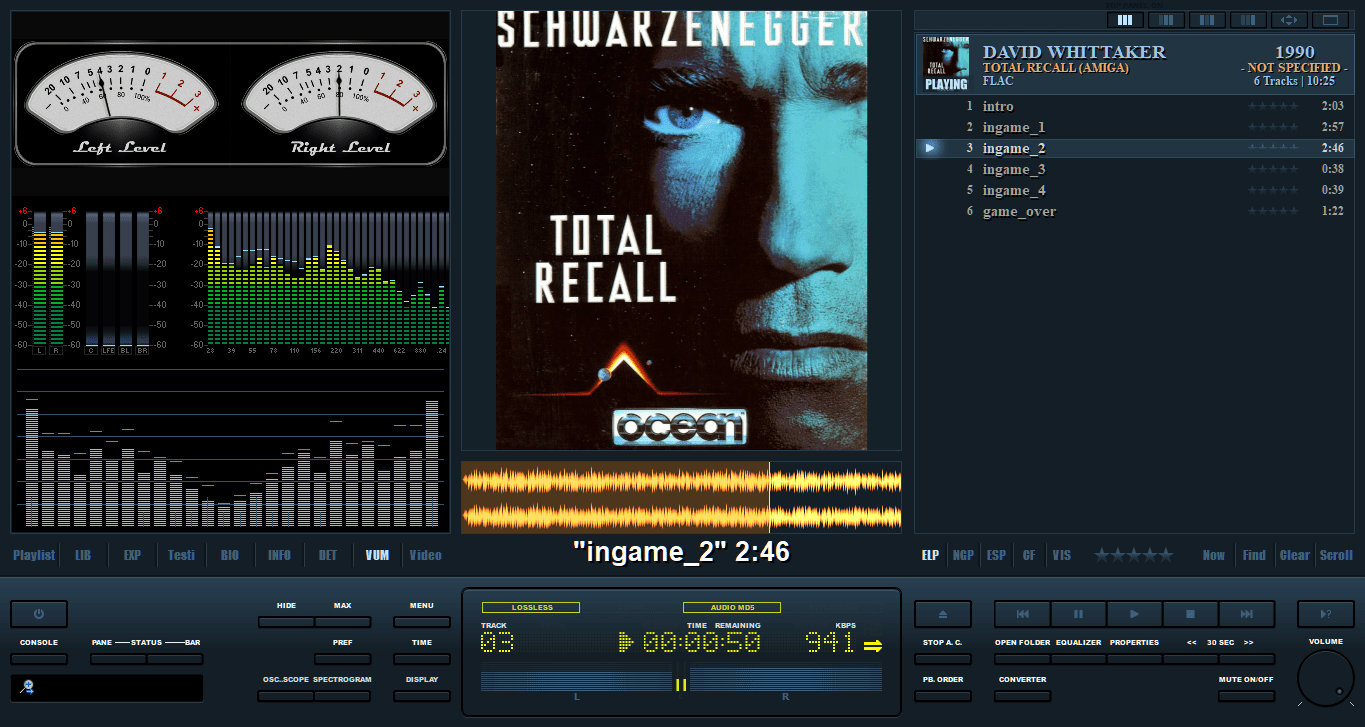Click the Play transport button
The image size is (1365, 727).
tap(1134, 614)
